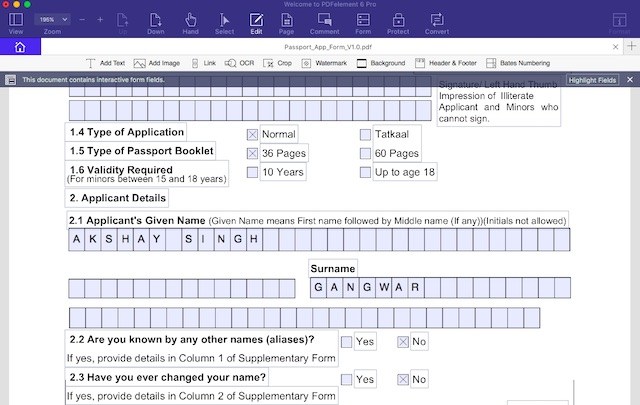640x405 pixels.
Task: Open the Comment tool
Action: 325,22
